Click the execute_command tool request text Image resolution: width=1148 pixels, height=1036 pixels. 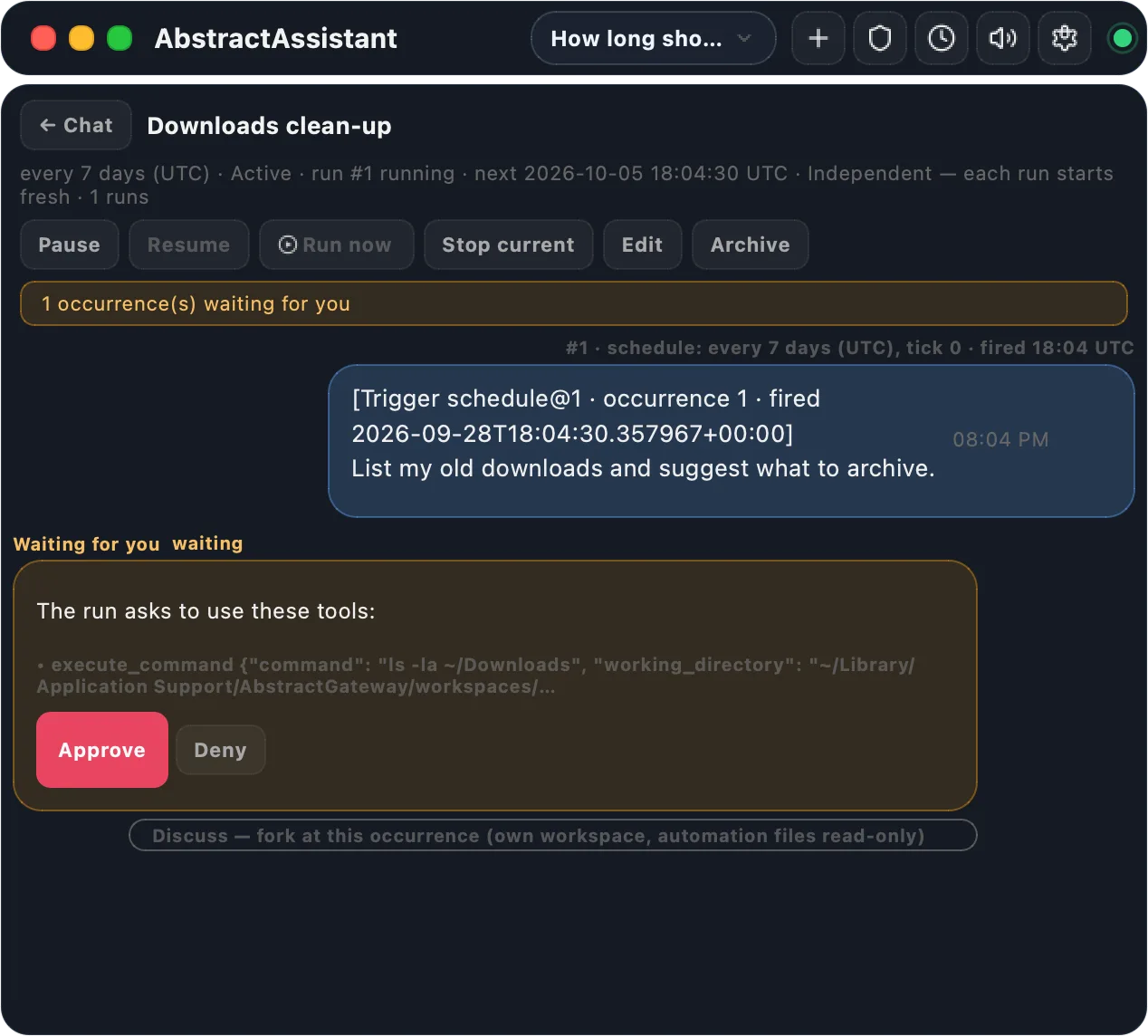pos(475,676)
